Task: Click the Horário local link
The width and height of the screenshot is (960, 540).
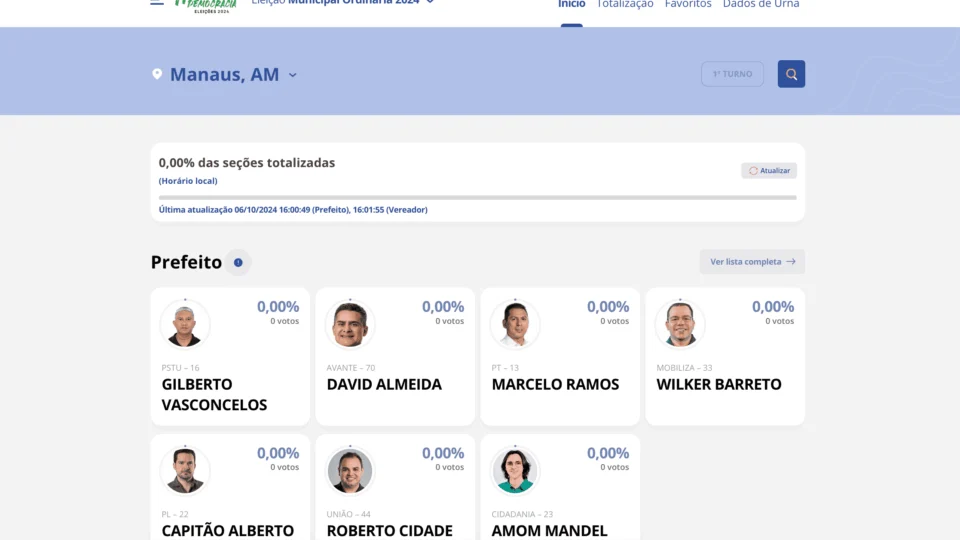Action: (188, 181)
